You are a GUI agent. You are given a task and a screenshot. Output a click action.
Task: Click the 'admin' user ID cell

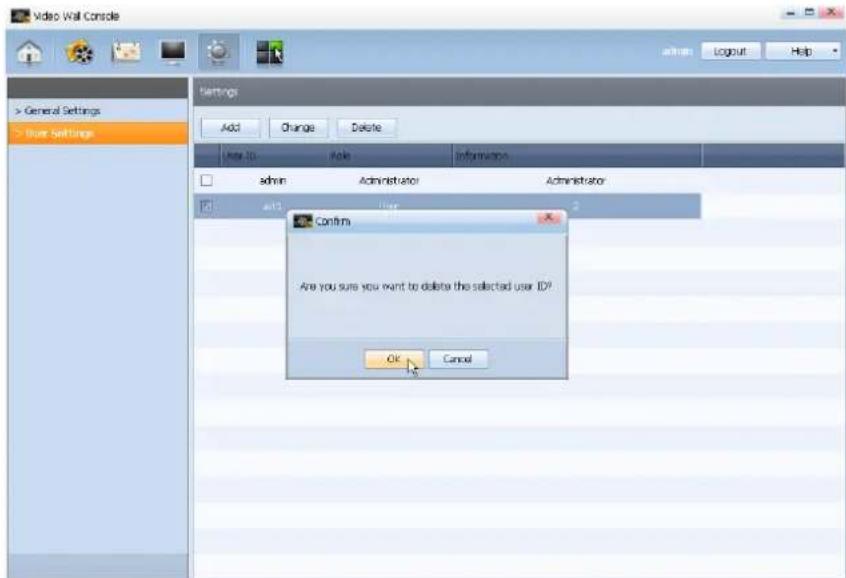[x=272, y=181]
